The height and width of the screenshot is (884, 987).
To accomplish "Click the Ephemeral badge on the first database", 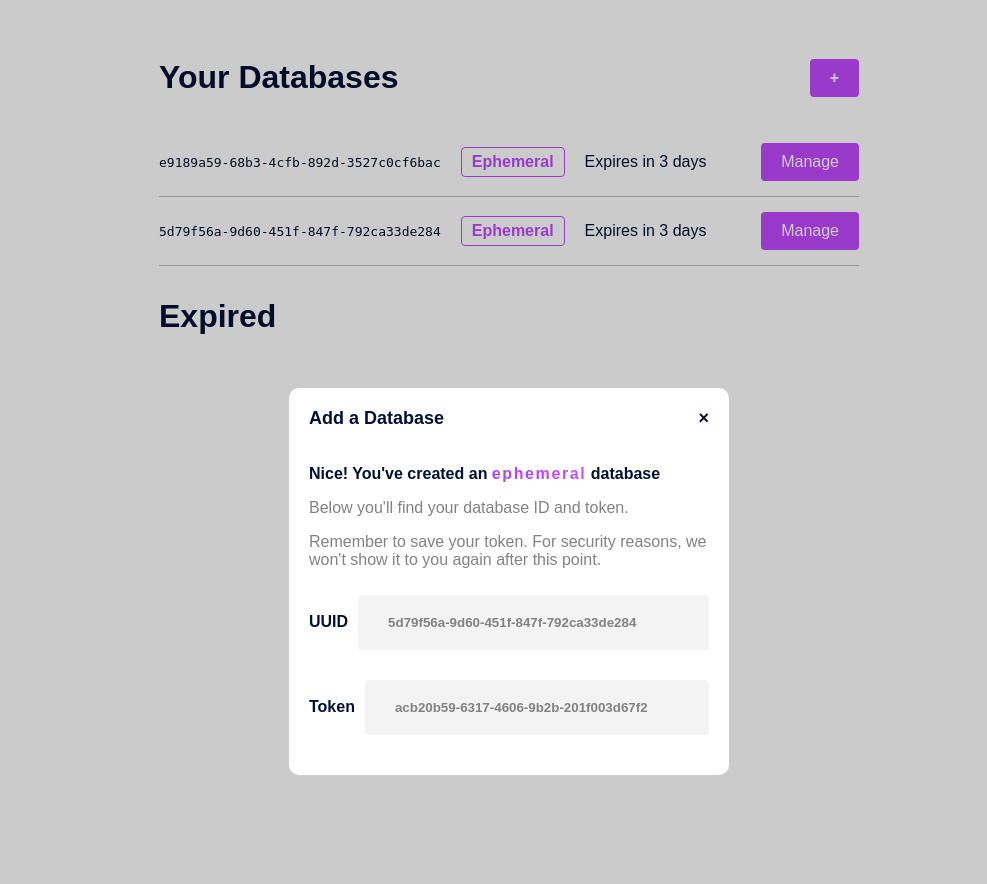I will (513, 161).
